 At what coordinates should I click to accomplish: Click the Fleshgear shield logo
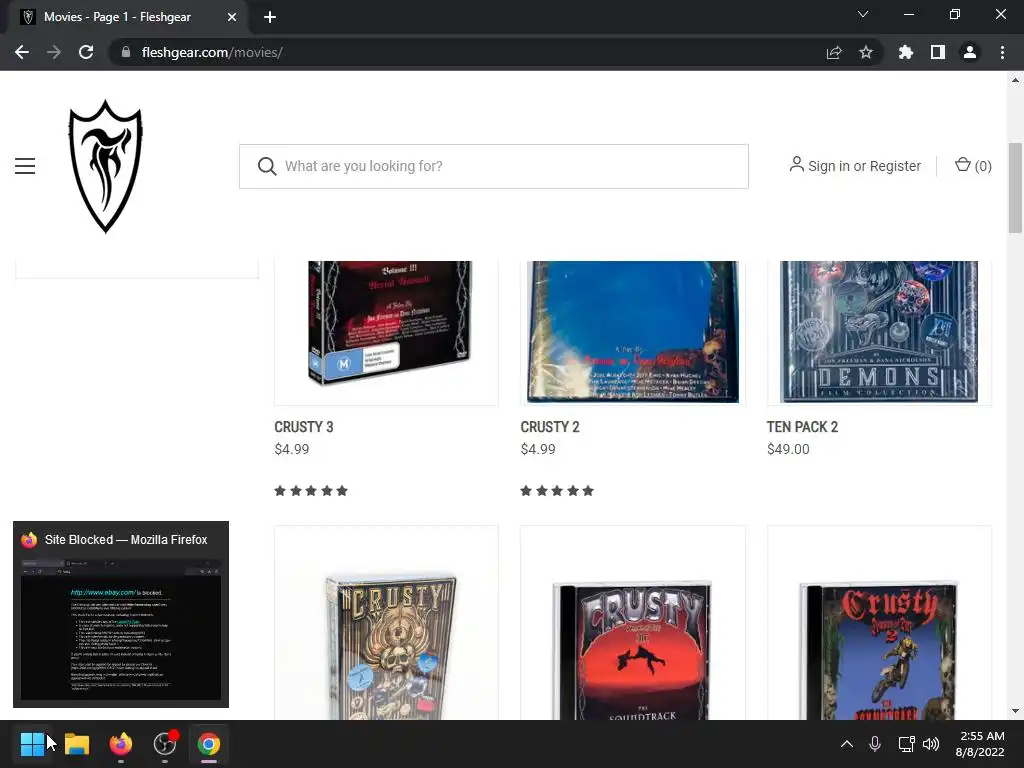(105, 166)
